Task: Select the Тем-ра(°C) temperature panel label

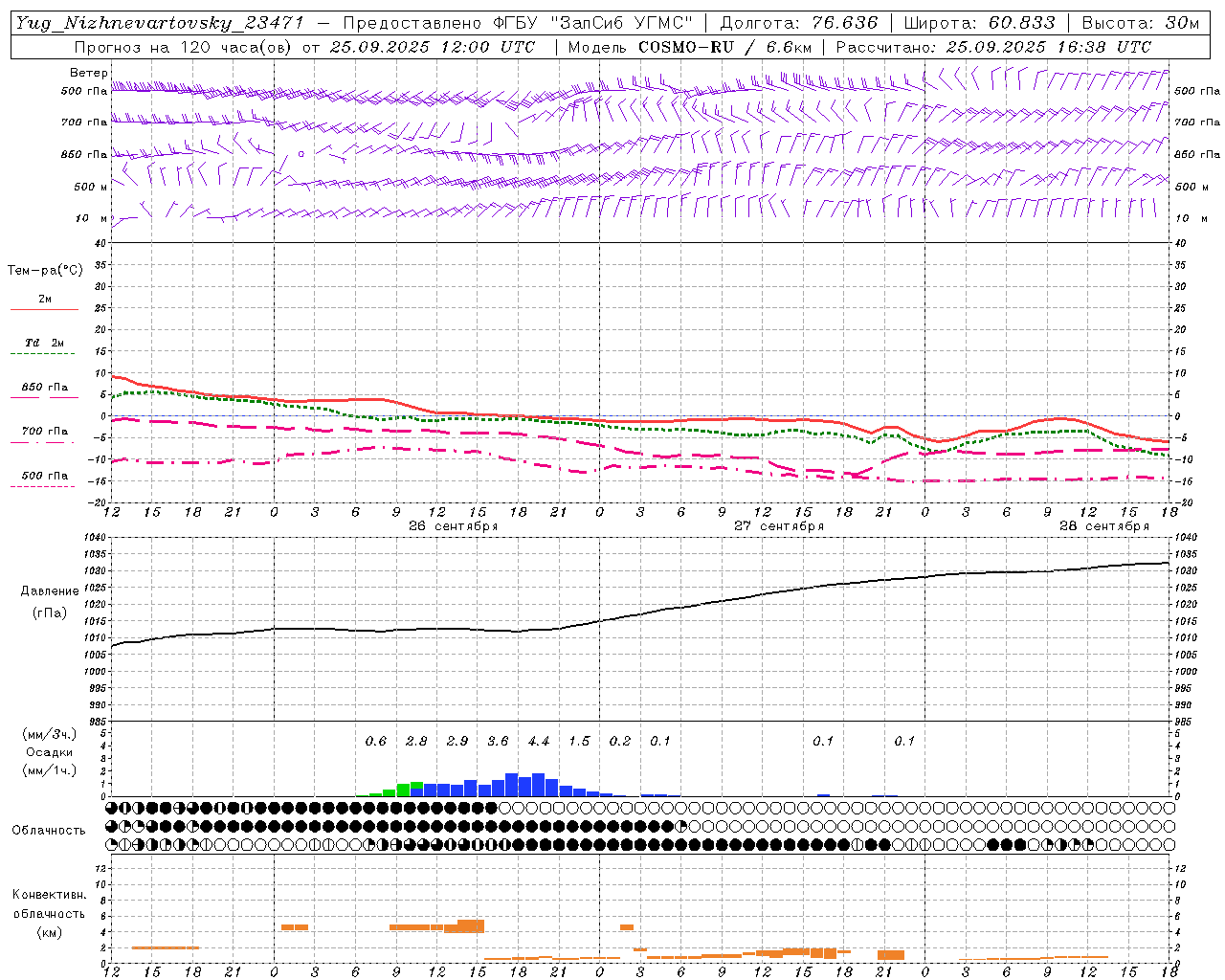Action: click(45, 271)
